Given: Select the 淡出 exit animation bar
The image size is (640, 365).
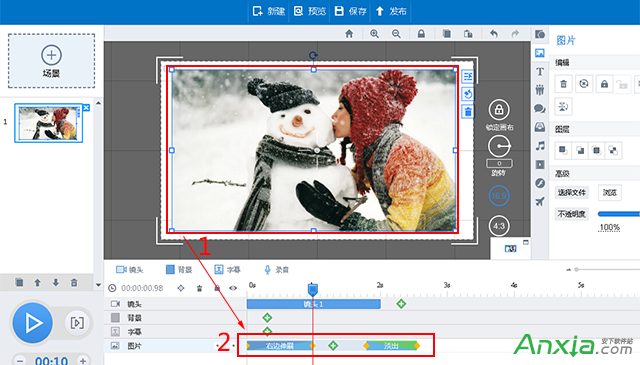Looking at the screenshot, I should click(x=391, y=346).
